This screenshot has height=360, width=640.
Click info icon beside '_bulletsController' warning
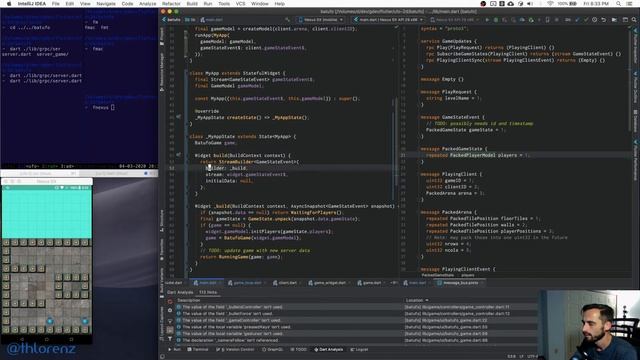tap(178, 307)
